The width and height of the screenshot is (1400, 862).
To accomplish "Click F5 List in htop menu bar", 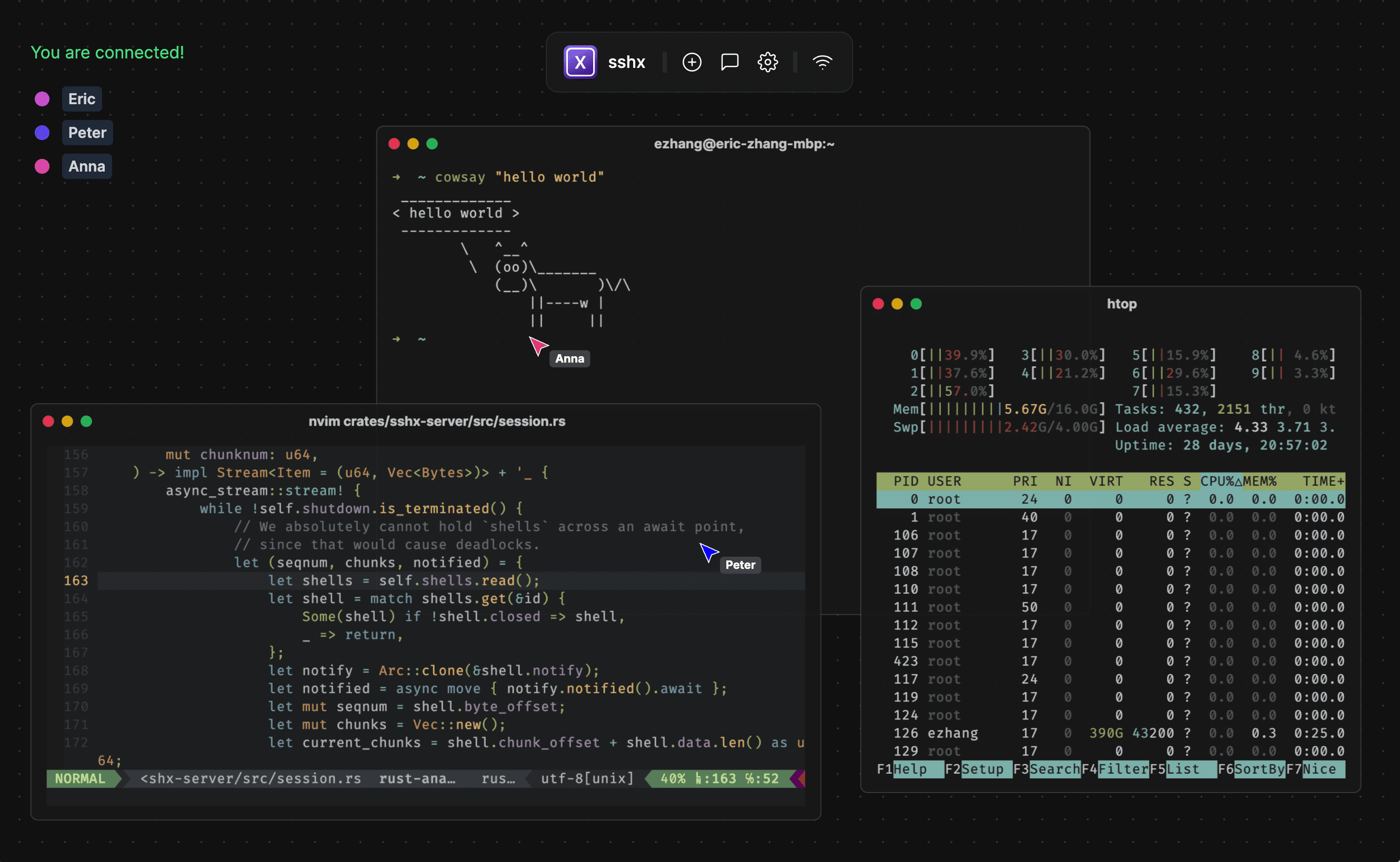I will click(x=1180, y=770).
